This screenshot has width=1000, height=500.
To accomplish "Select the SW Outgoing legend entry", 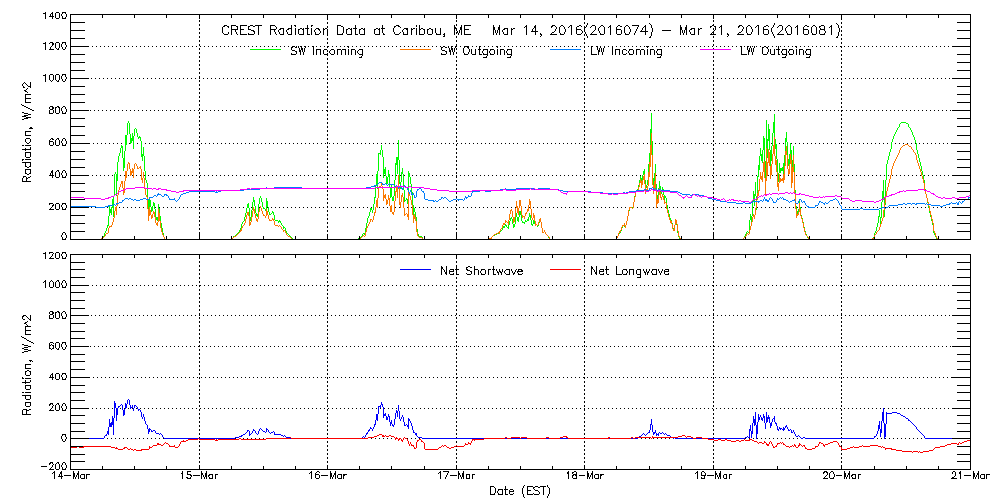I will pyautogui.click(x=476, y=52).
